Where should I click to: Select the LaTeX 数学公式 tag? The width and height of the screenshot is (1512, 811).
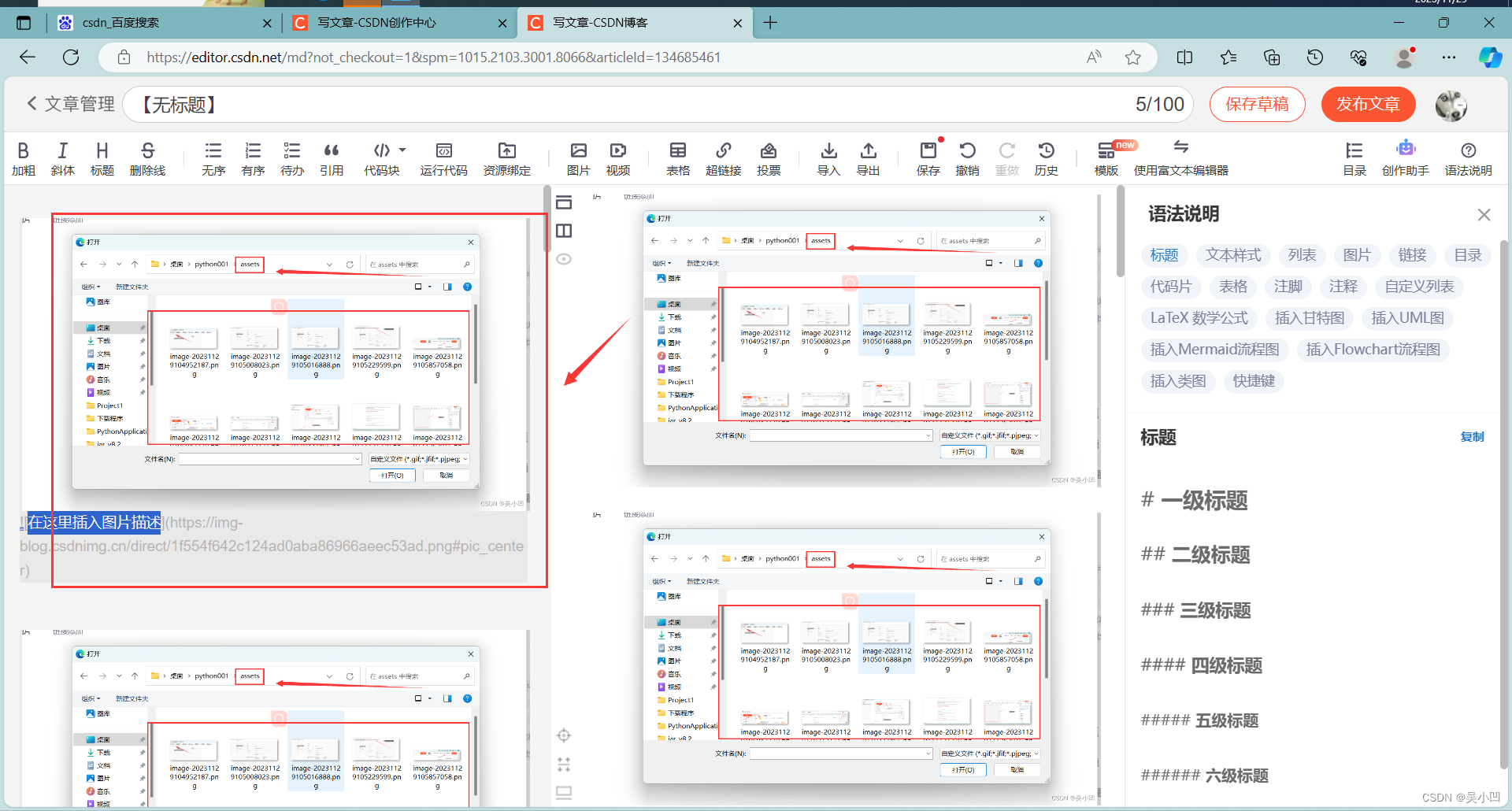tap(1199, 318)
